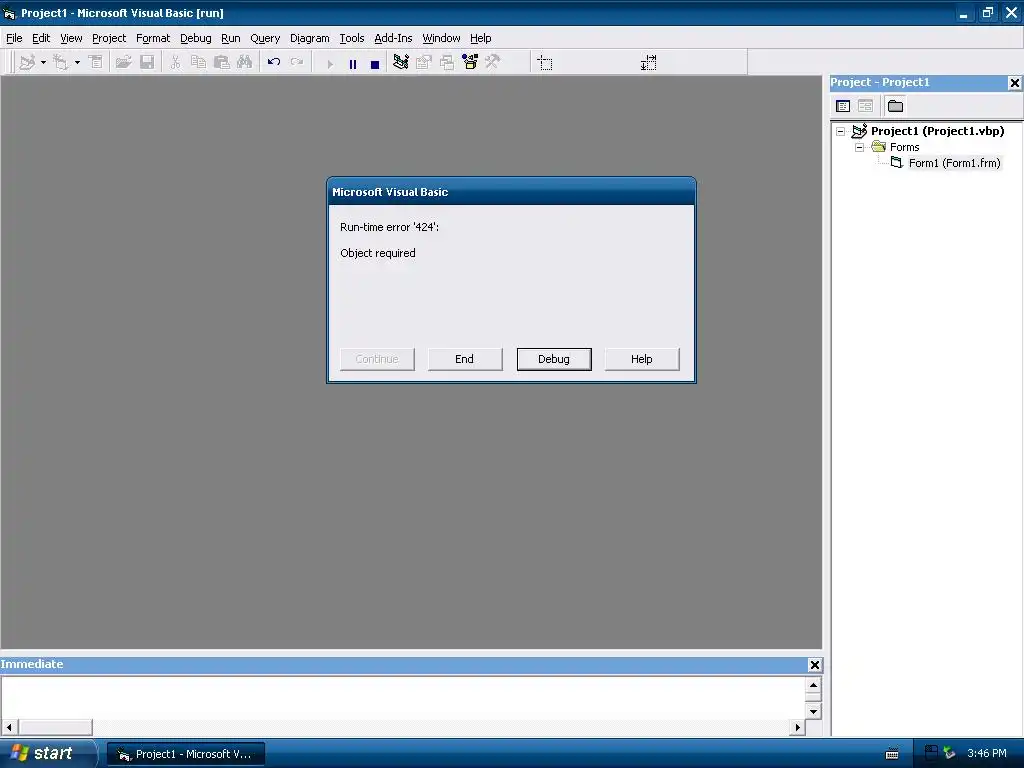Click the Start (run) play icon
The height and width of the screenshot is (768, 1024).
330,64
